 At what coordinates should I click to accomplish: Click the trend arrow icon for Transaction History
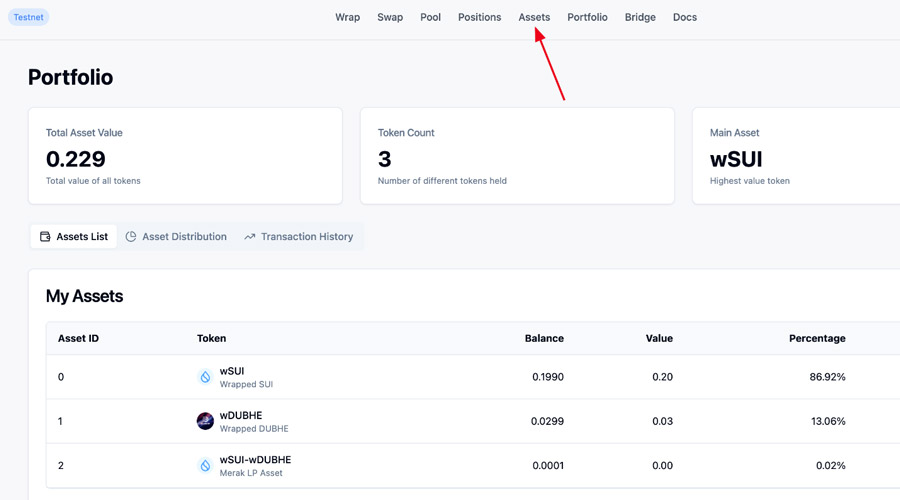pos(250,237)
